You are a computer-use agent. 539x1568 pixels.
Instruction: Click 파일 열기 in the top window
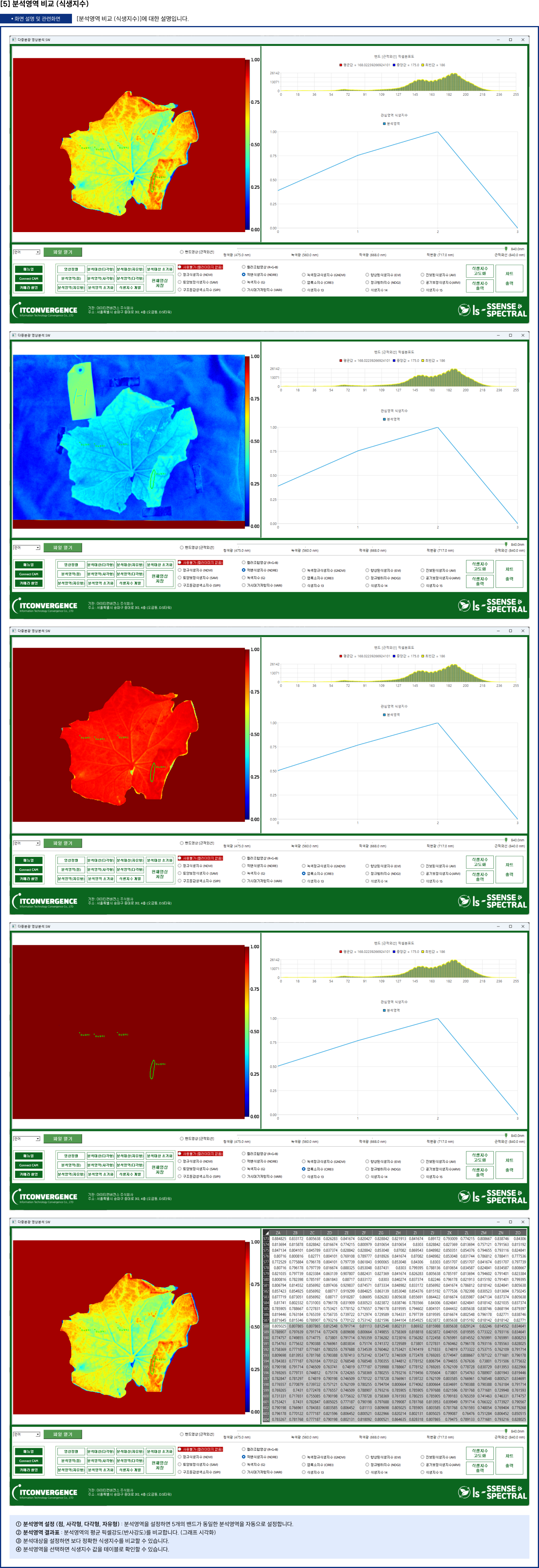tap(63, 252)
